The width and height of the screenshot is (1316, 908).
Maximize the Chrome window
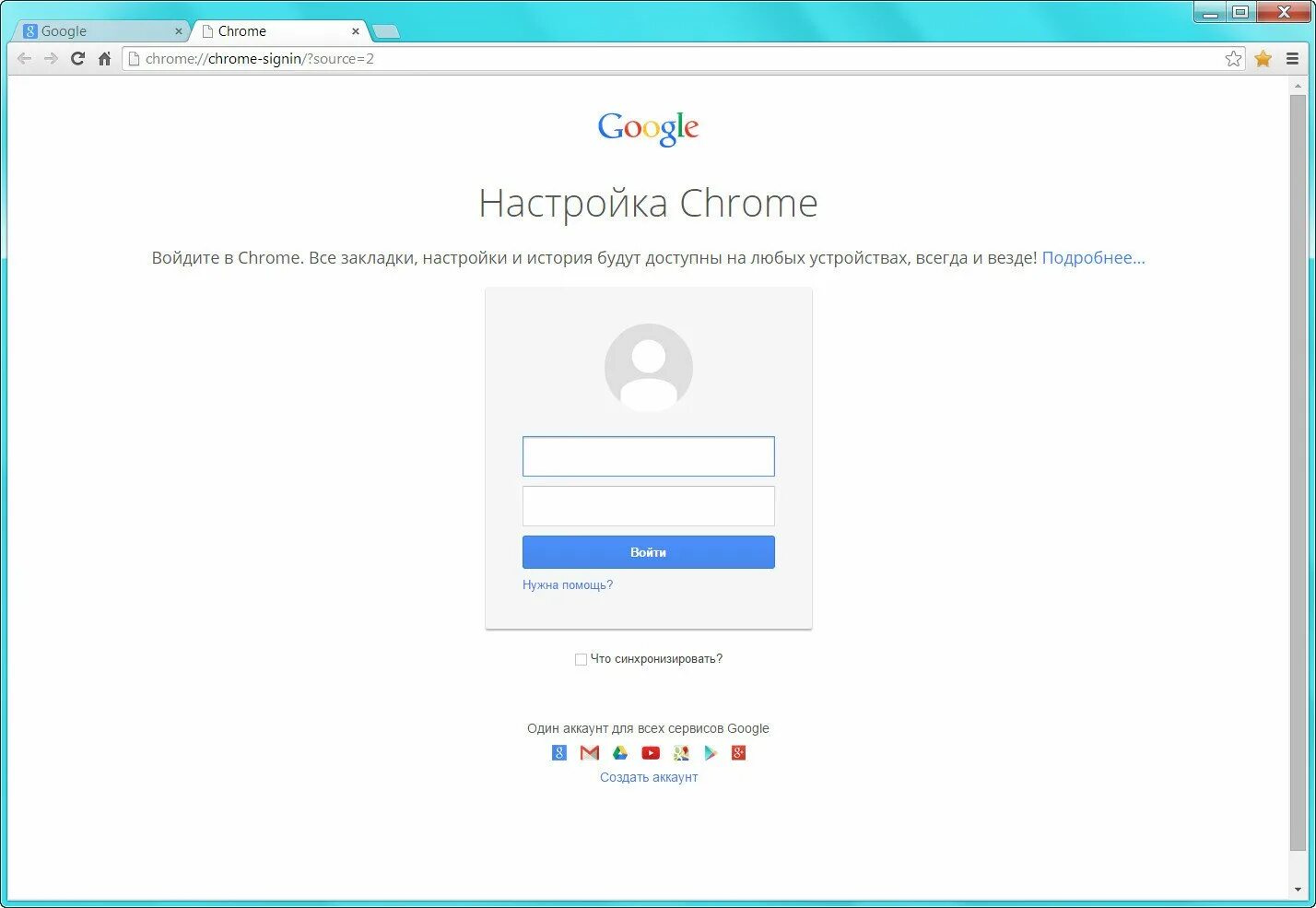point(1240,12)
